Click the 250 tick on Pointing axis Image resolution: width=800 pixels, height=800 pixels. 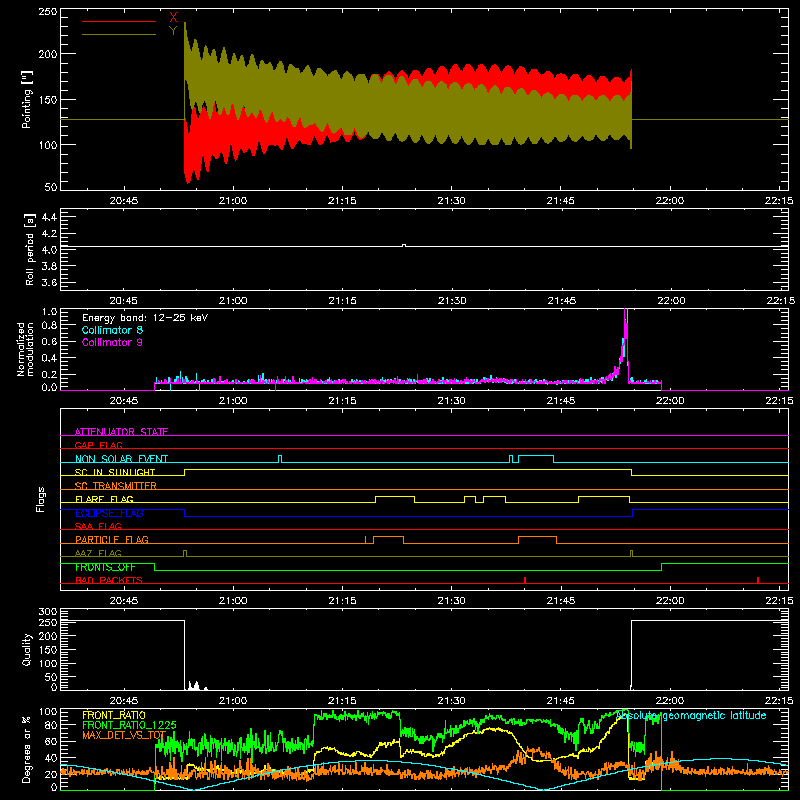click(x=48, y=12)
